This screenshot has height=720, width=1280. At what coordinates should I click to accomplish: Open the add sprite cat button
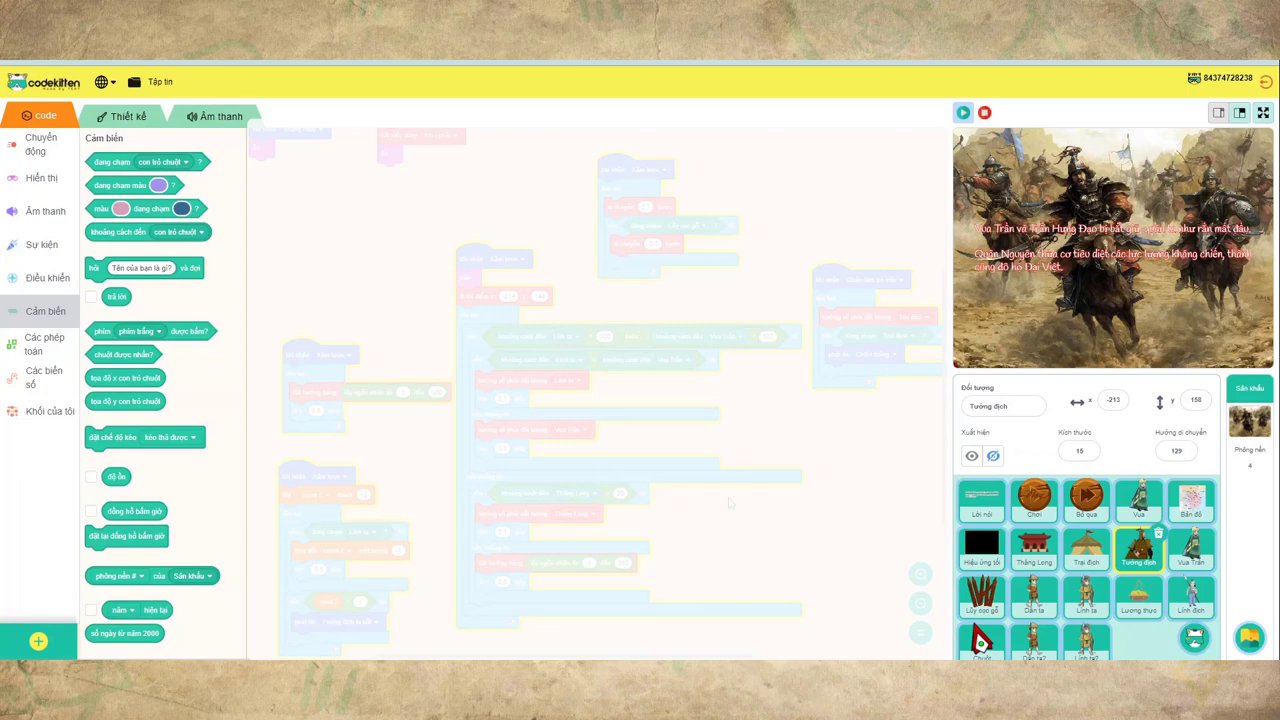[1194, 638]
